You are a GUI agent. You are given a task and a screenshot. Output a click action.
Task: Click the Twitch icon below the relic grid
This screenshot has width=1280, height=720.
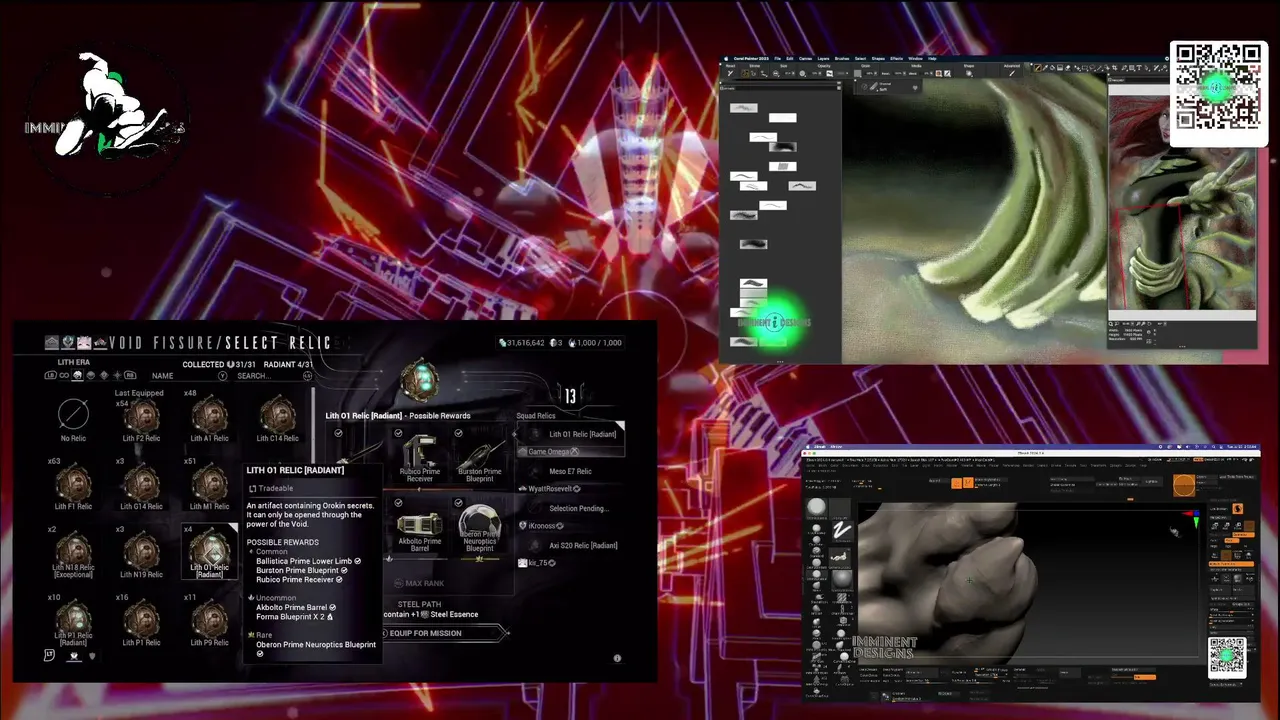tap(74, 657)
